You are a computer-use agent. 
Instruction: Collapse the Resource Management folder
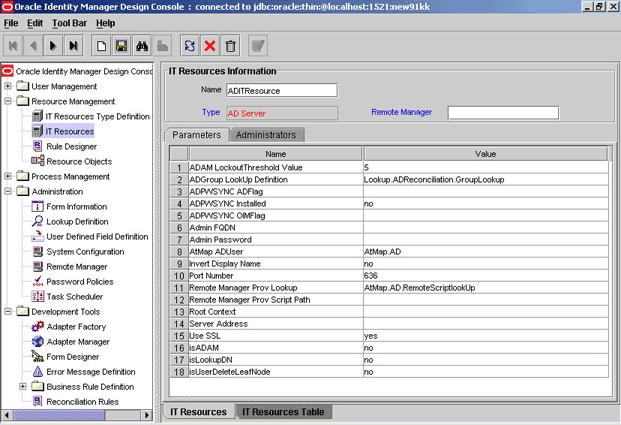point(8,101)
